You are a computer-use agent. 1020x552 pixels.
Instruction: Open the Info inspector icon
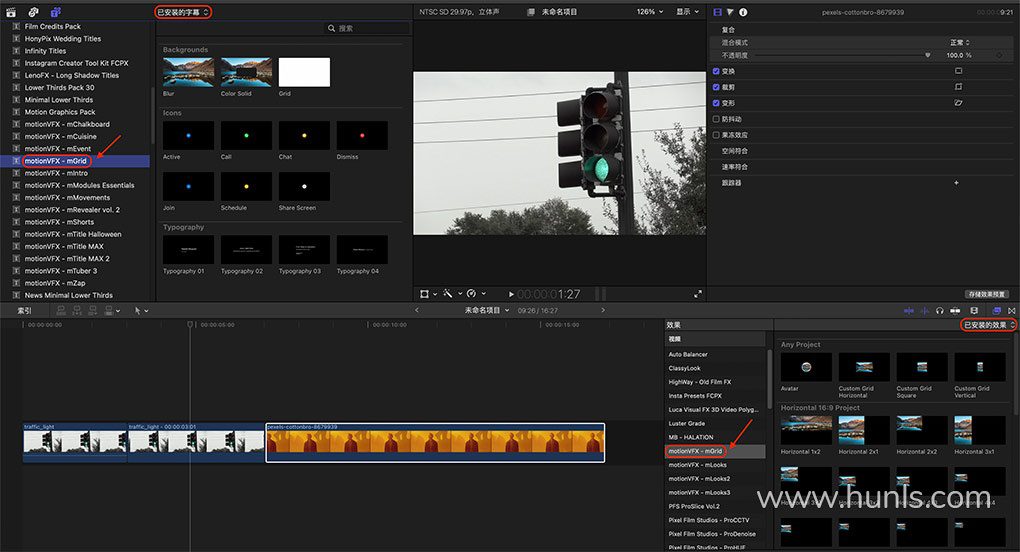pyautogui.click(x=743, y=12)
